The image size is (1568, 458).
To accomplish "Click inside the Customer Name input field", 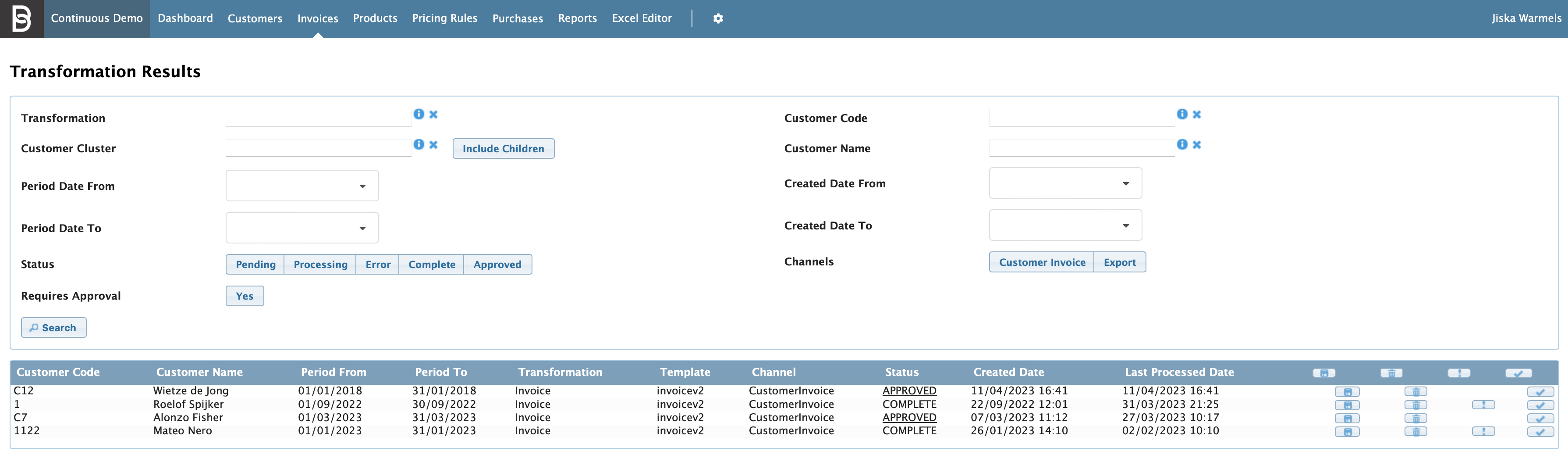I will 1081,147.
